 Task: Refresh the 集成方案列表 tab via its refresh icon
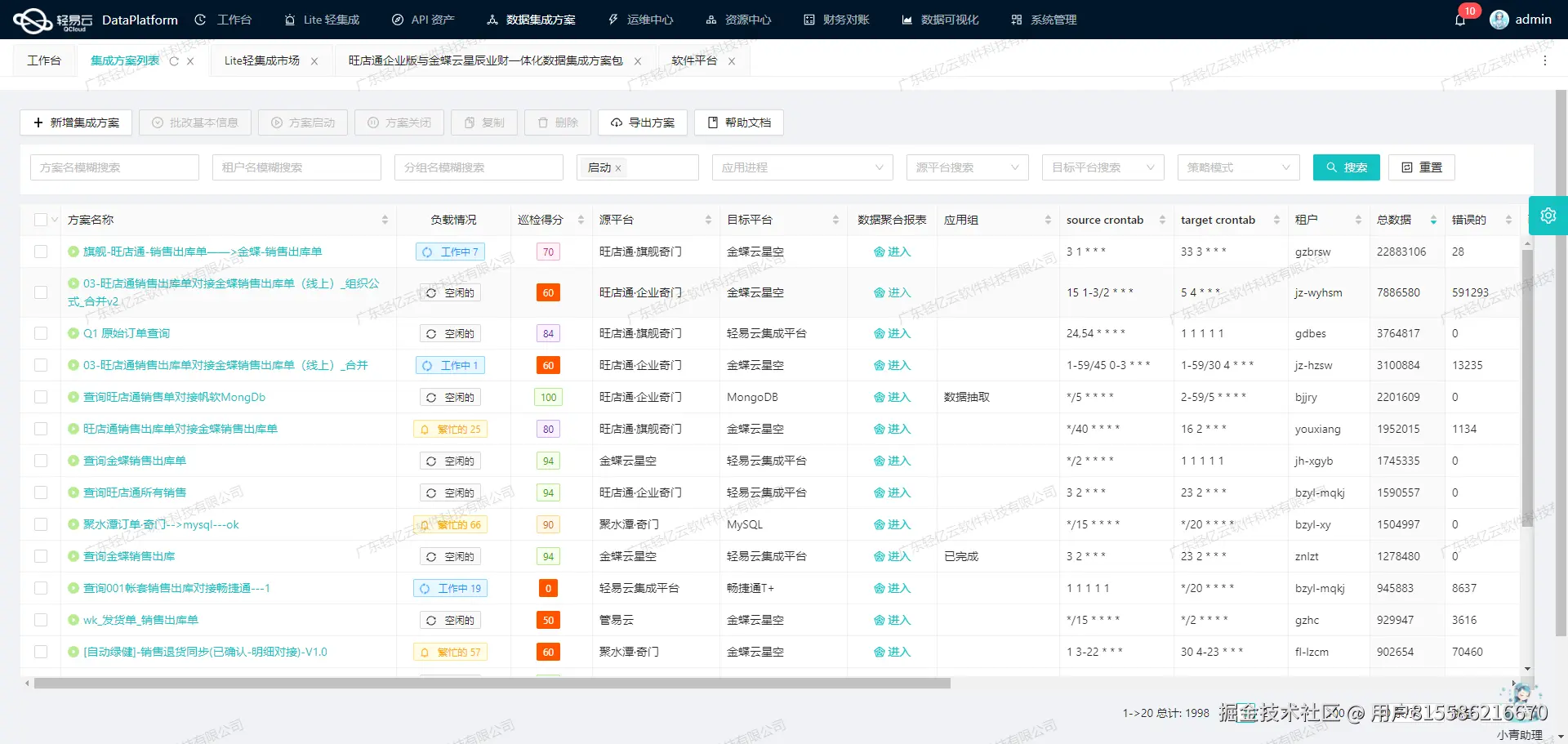(173, 60)
